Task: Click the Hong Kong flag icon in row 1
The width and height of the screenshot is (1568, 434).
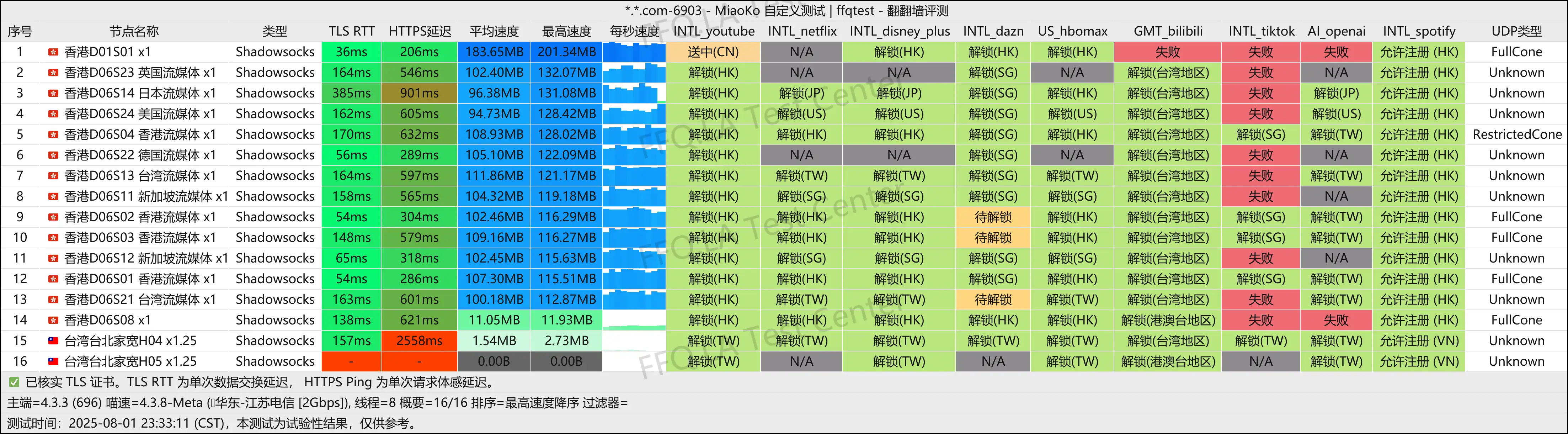Action: coord(54,52)
